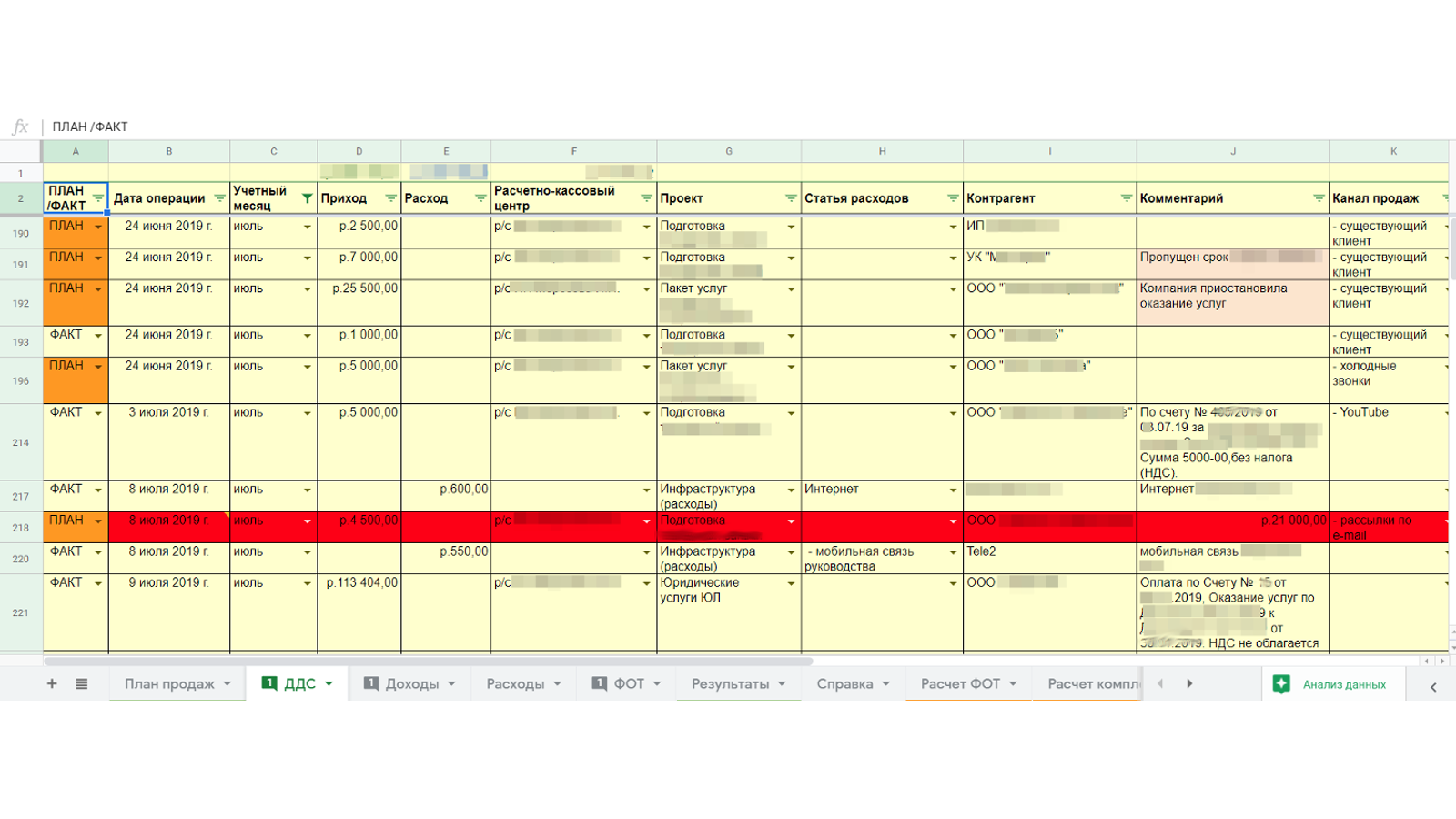Open active filter on Учетный месяц column
1456x819 pixels.
307,198
